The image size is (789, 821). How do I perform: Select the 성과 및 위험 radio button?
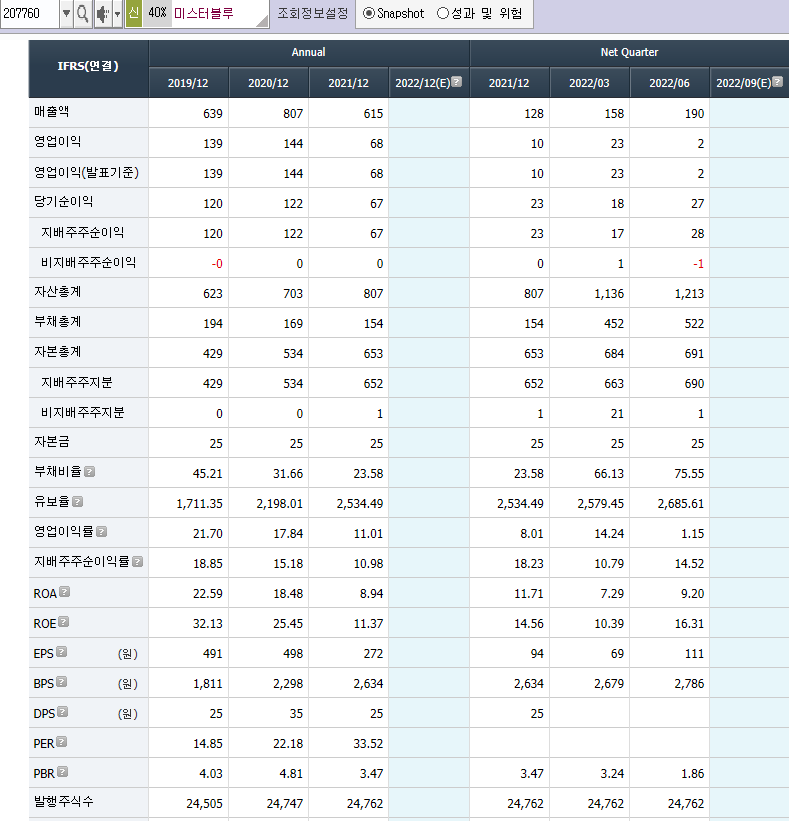click(x=443, y=13)
